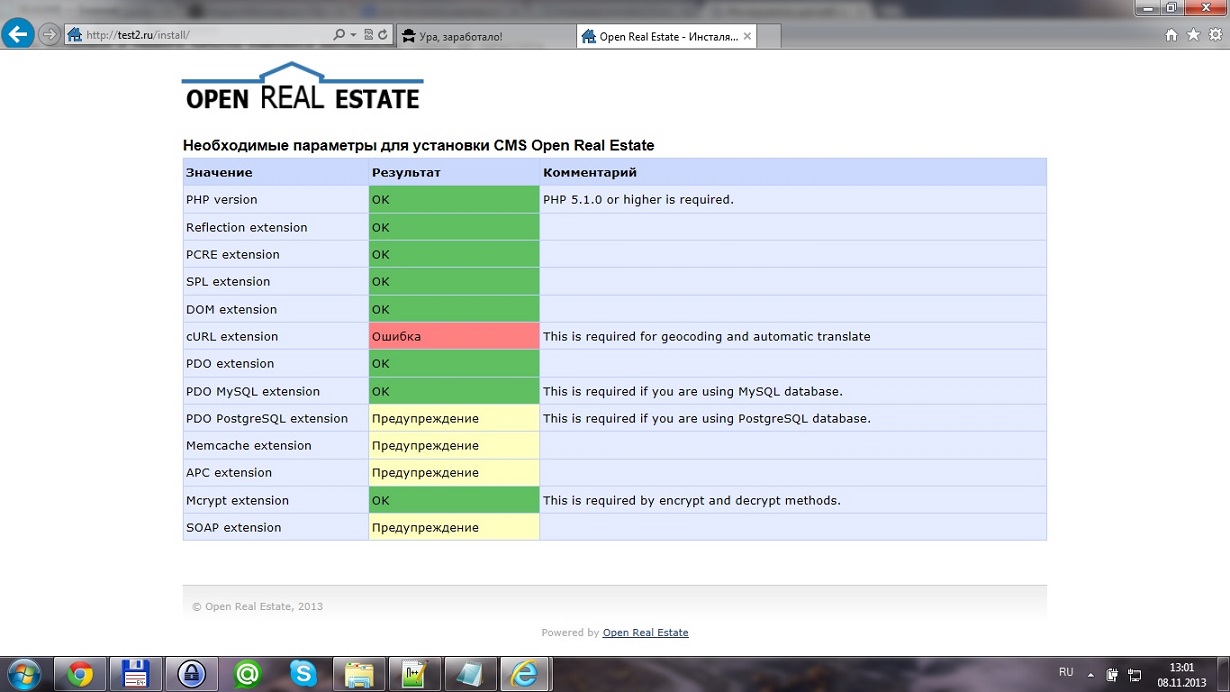This screenshot has height=692, width=1230.
Task: Open the gray notebook app in taskbar
Action: coord(469,674)
